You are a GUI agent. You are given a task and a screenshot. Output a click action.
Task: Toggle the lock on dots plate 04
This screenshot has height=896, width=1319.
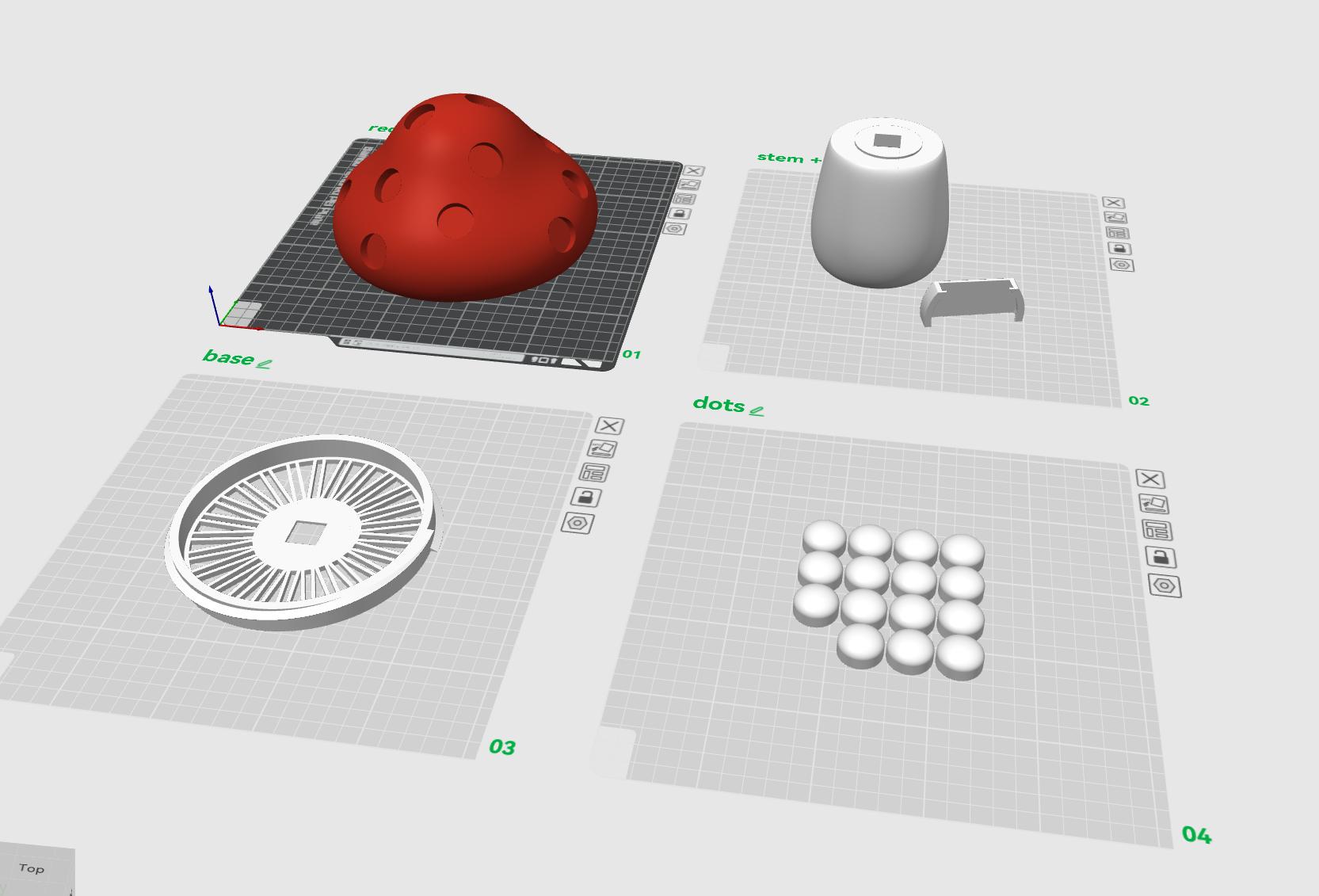1161,558
